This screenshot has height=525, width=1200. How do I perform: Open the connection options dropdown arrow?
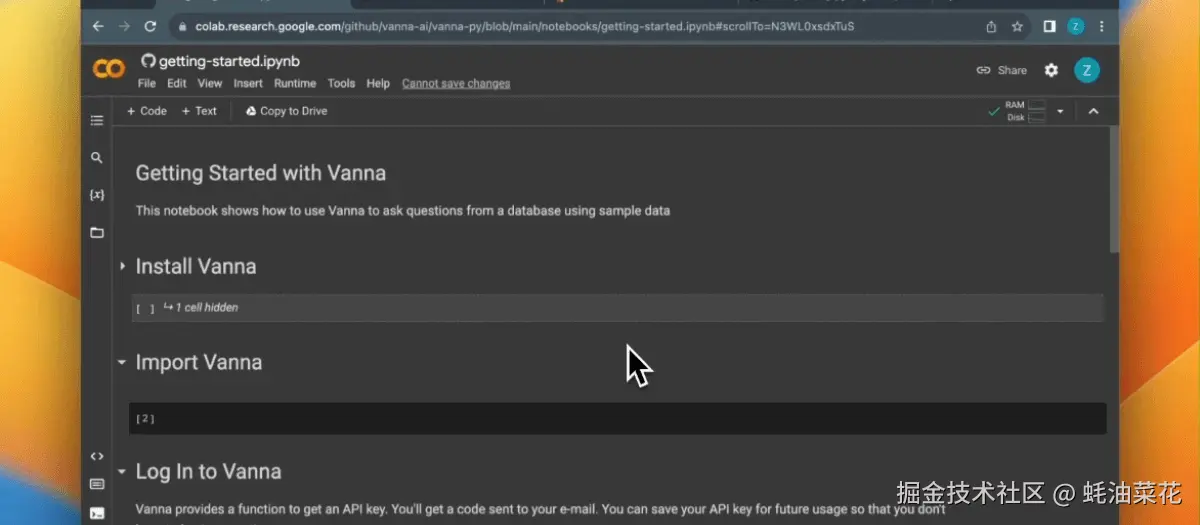[1060, 111]
